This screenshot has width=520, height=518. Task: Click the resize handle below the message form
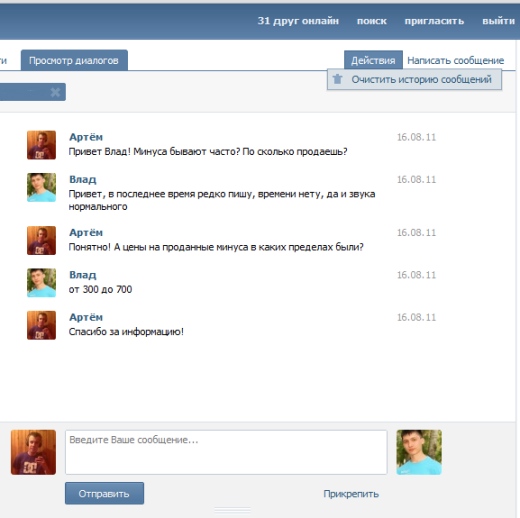pyautogui.click(x=232, y=510)
